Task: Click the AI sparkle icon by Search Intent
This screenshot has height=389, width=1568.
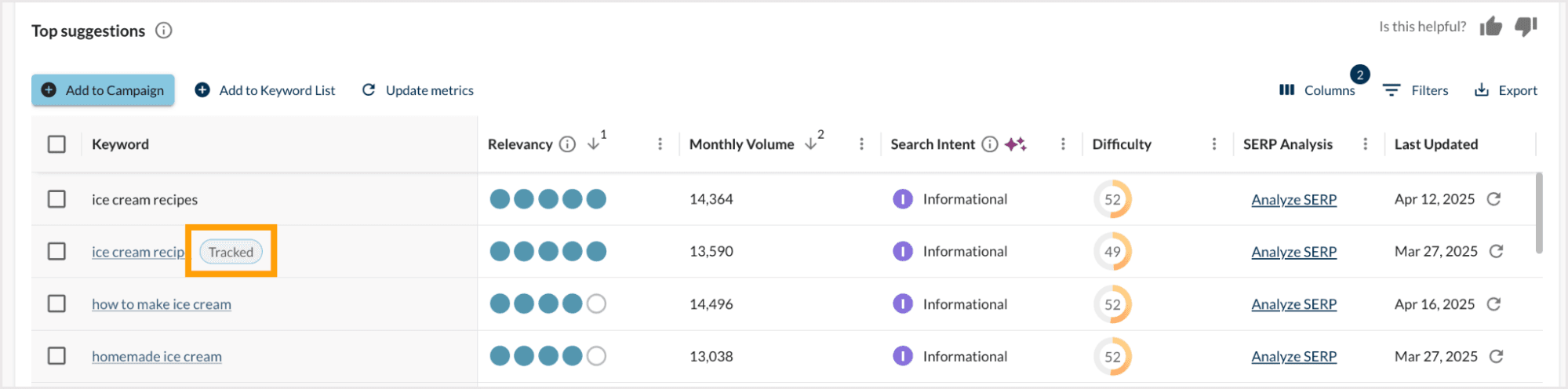Action: 1016,144
